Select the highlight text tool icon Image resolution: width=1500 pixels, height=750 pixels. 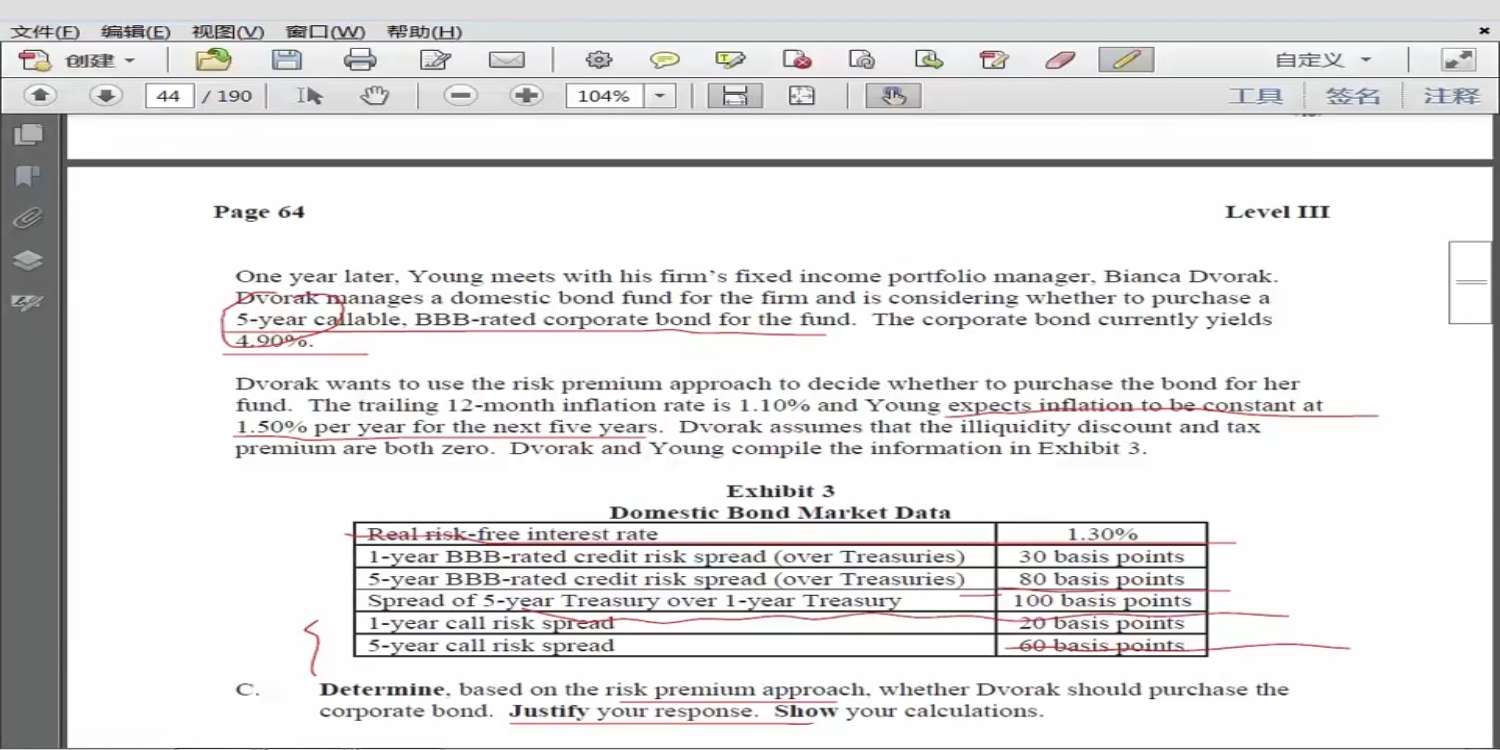pos(730,60)
